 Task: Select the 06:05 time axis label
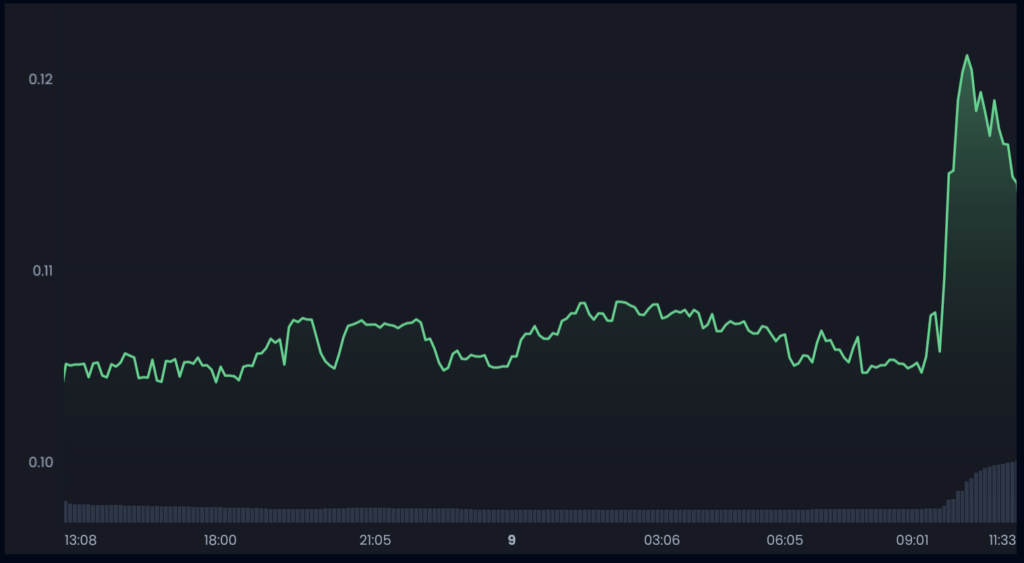[x=785, y=540]
